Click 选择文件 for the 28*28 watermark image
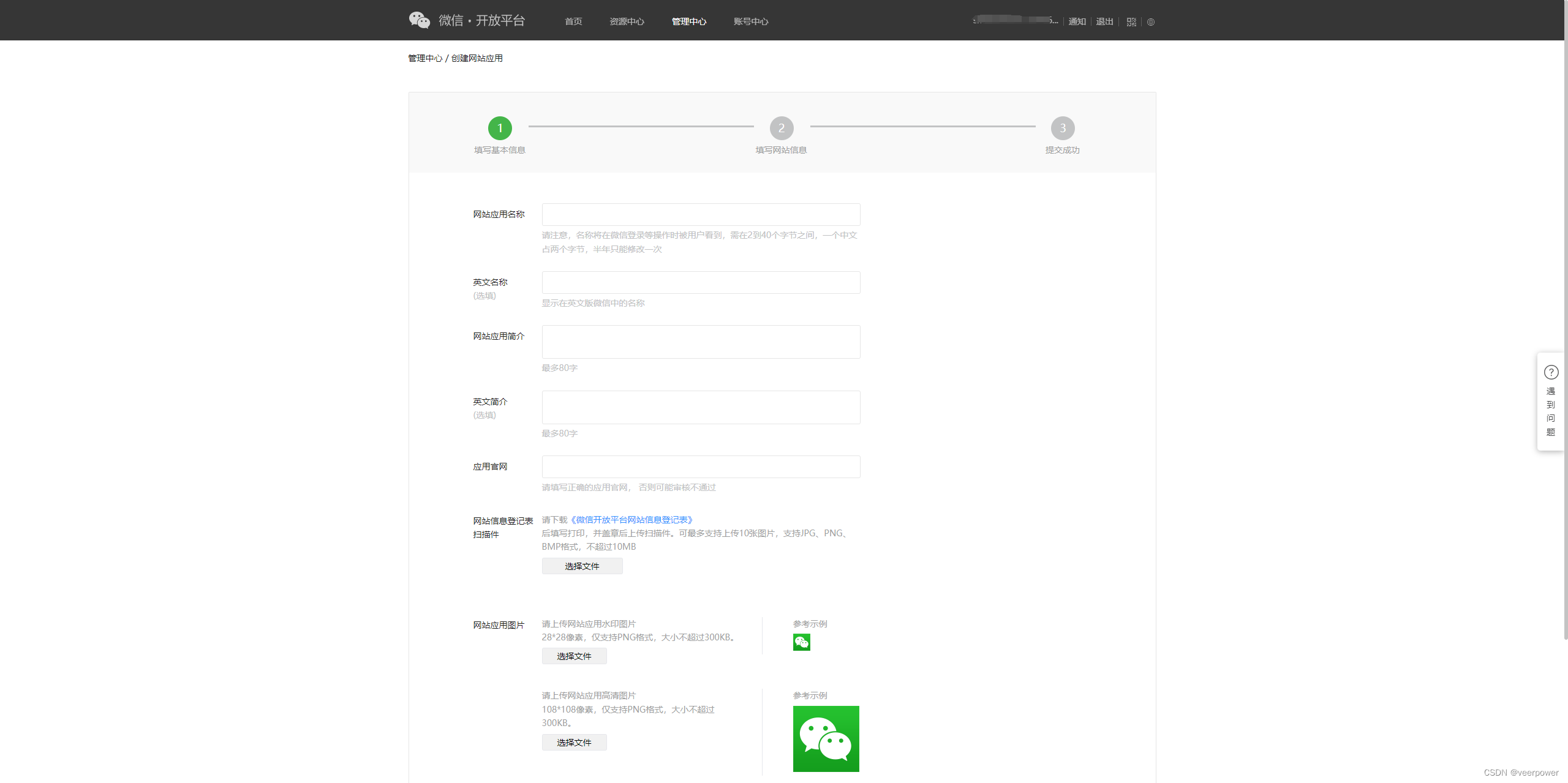1568x783 pixels. pyautogui.click(x=574, y=656)
